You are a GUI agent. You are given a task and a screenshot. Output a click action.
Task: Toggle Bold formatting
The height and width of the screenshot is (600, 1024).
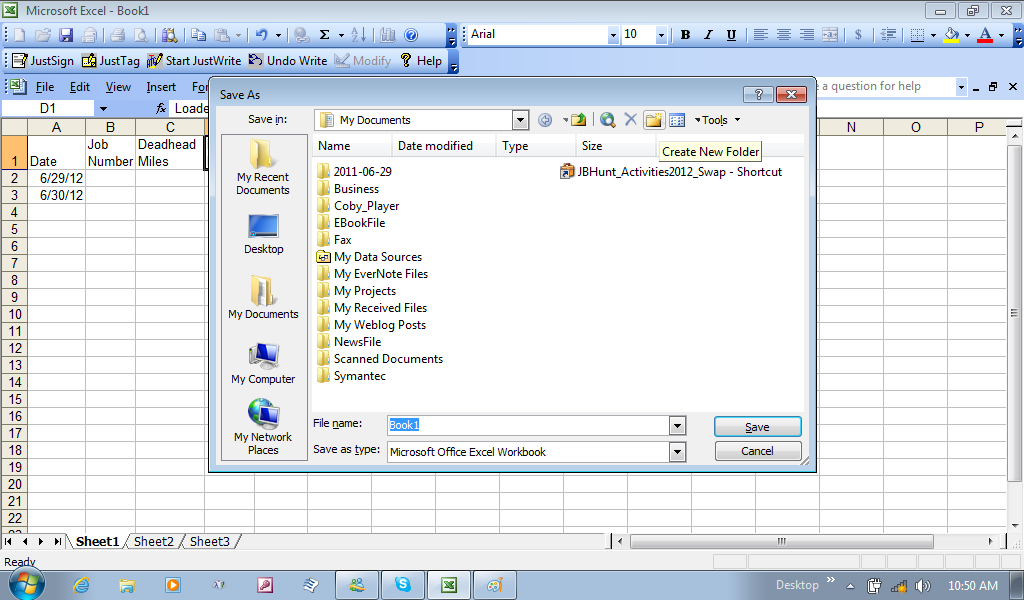tap(685, 35)
